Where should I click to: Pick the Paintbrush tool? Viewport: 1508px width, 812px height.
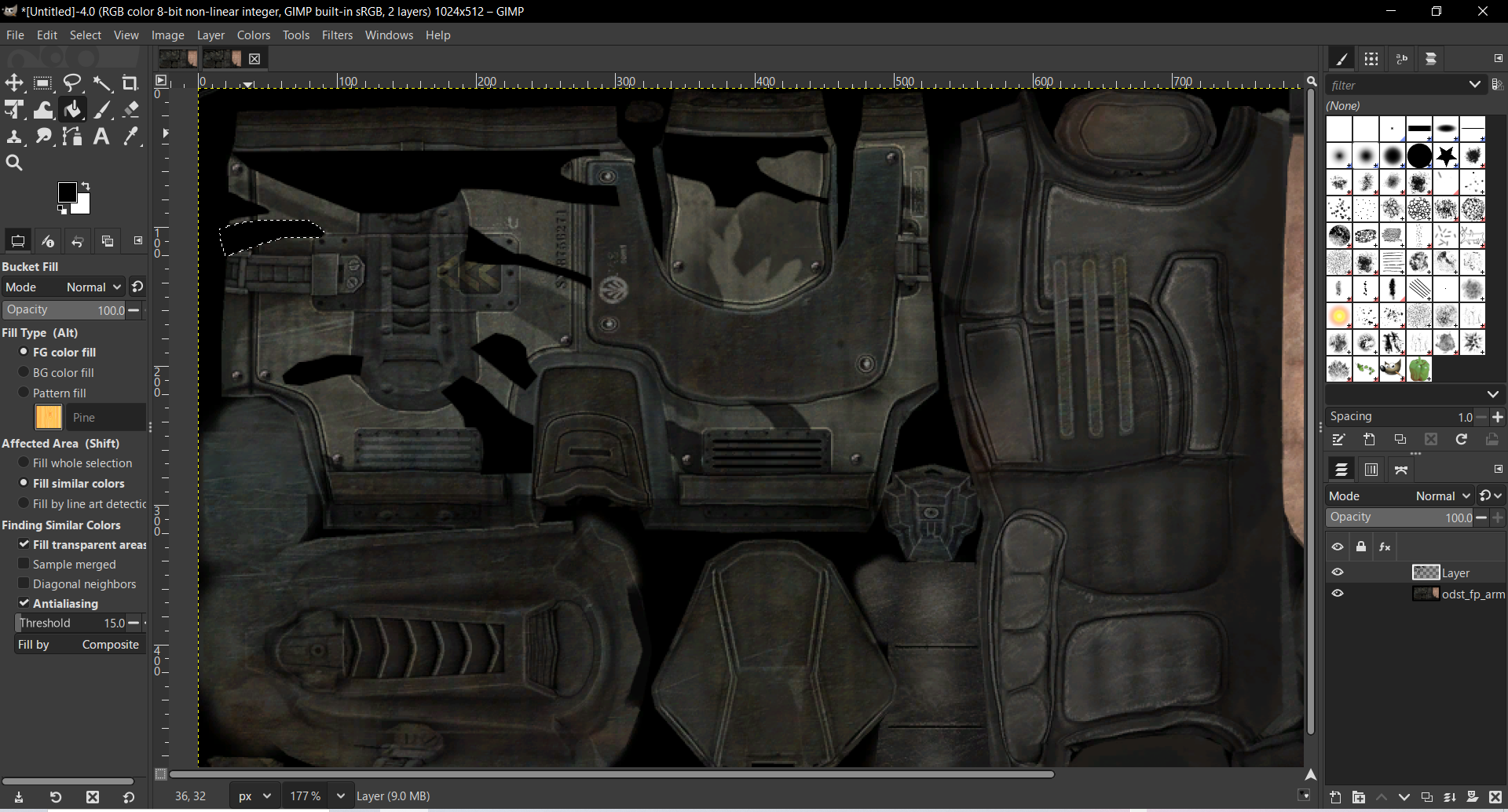(103, 109)
